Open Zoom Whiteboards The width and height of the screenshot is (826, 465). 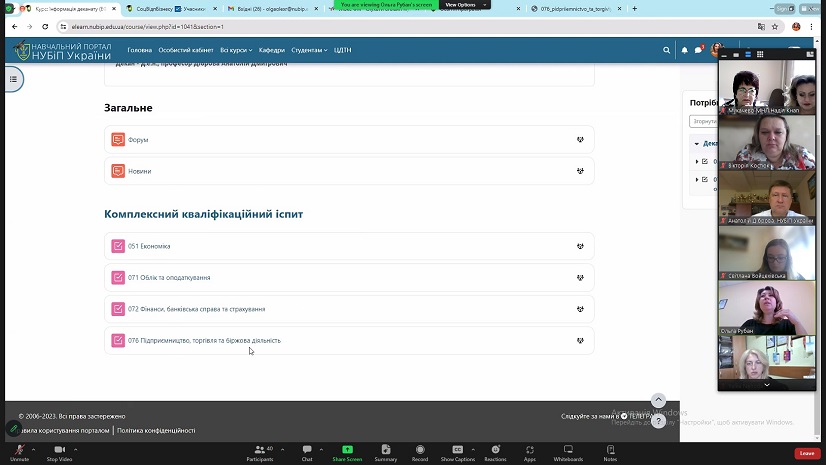tap(568, 452)
